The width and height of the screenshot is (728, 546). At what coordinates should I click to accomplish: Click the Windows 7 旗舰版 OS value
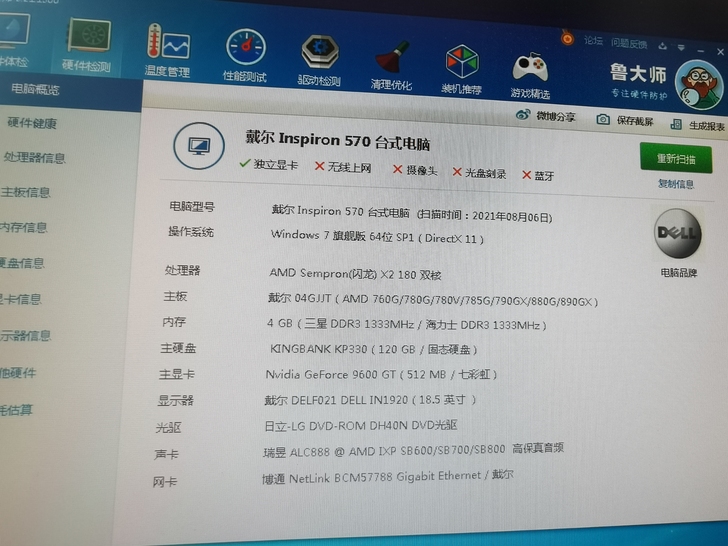377,236
